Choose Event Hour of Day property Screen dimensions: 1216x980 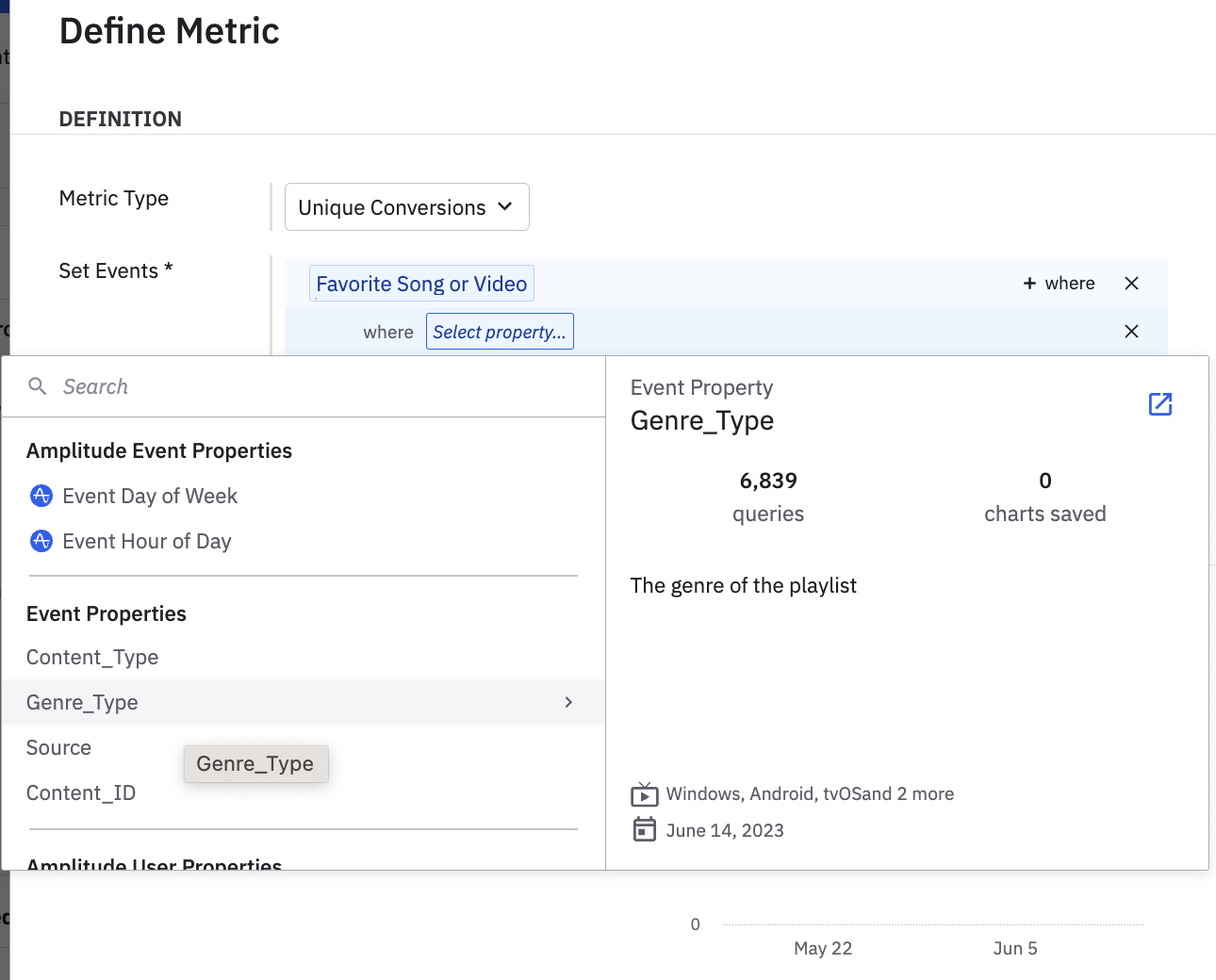pyautogui.click(x=146, y=541)
